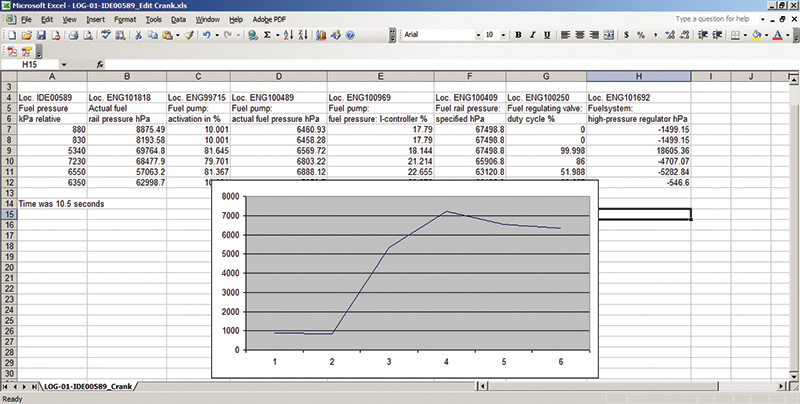Click the Decrease Indent icon
Viewport: 800px width, 404px height.
click(703, 35)
